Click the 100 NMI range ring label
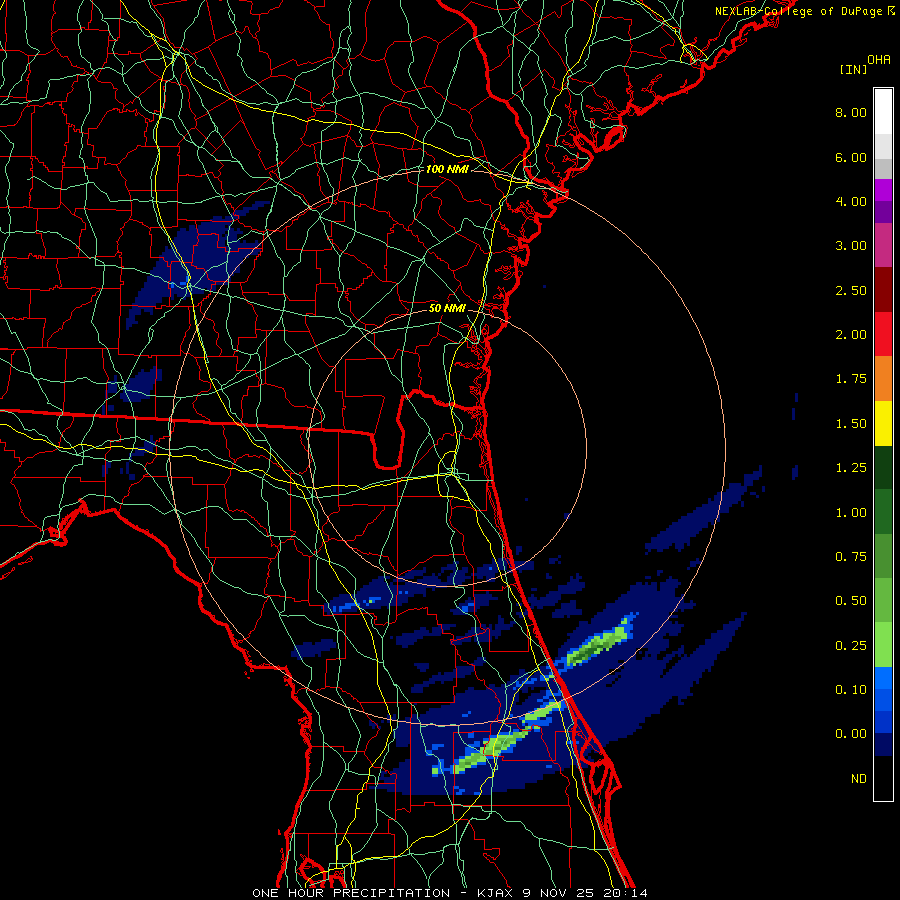Screen dimensions: 900x900 [x=447, y=169]
